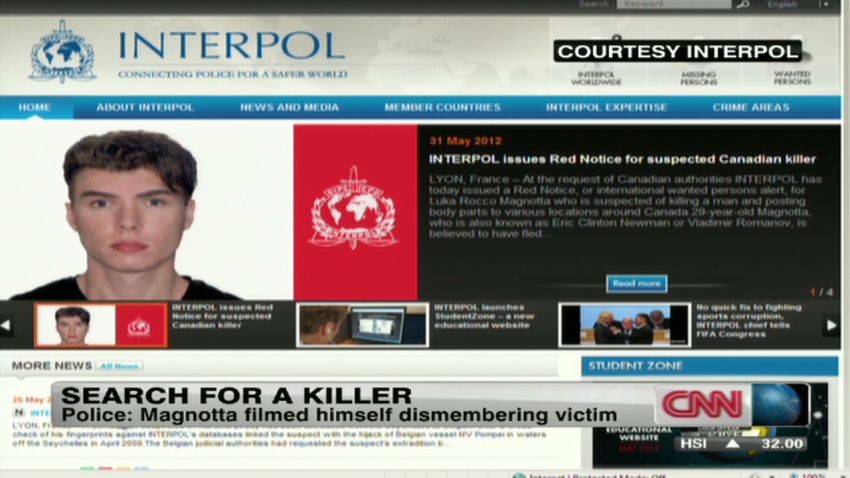Open ABOUT INTERPOL menu

coord(145,107)
